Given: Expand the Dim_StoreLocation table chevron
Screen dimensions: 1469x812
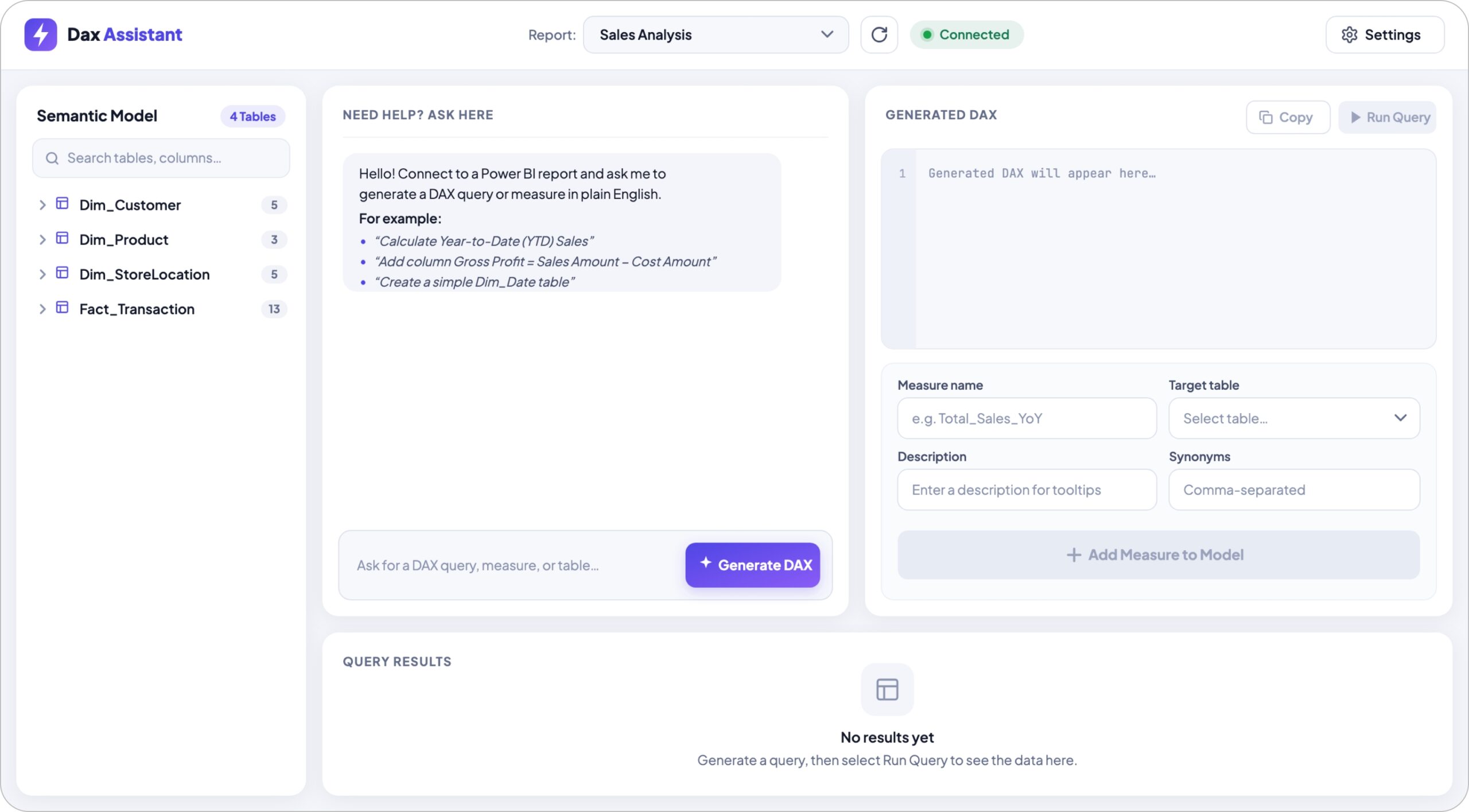Looking at the screenshot, I should pyautogui.click(x=42, y=274).
